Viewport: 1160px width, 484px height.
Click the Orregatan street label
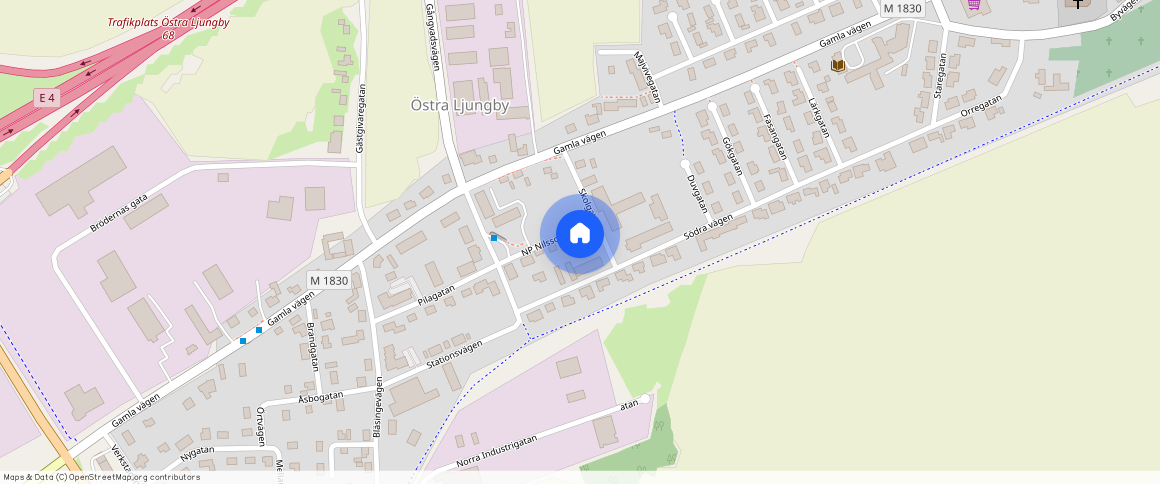[981, 105]
